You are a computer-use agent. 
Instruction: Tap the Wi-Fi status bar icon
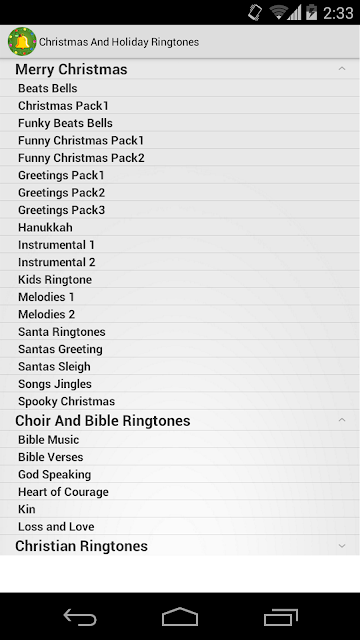pyautogui.click(x=279, y=13)
